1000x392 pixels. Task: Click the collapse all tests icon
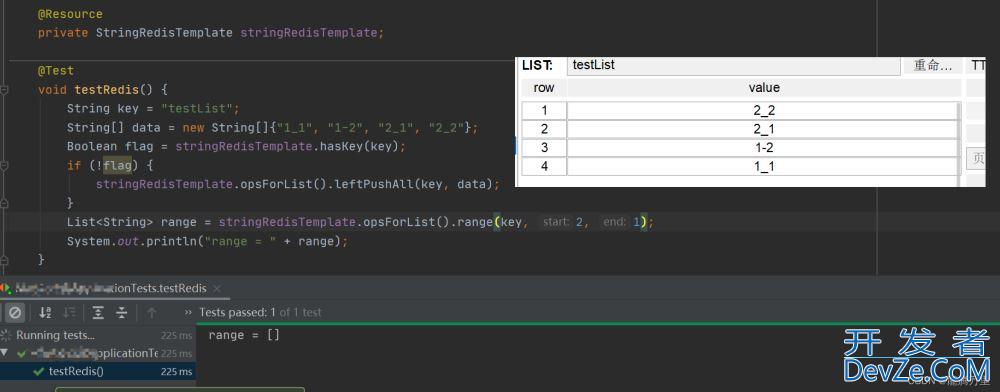(x=122, y=312)
